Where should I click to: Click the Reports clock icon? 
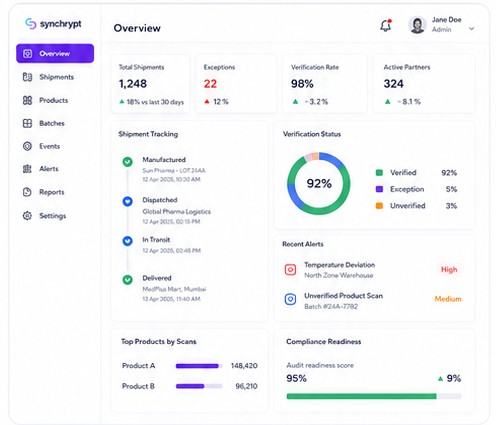click(27, 192)
